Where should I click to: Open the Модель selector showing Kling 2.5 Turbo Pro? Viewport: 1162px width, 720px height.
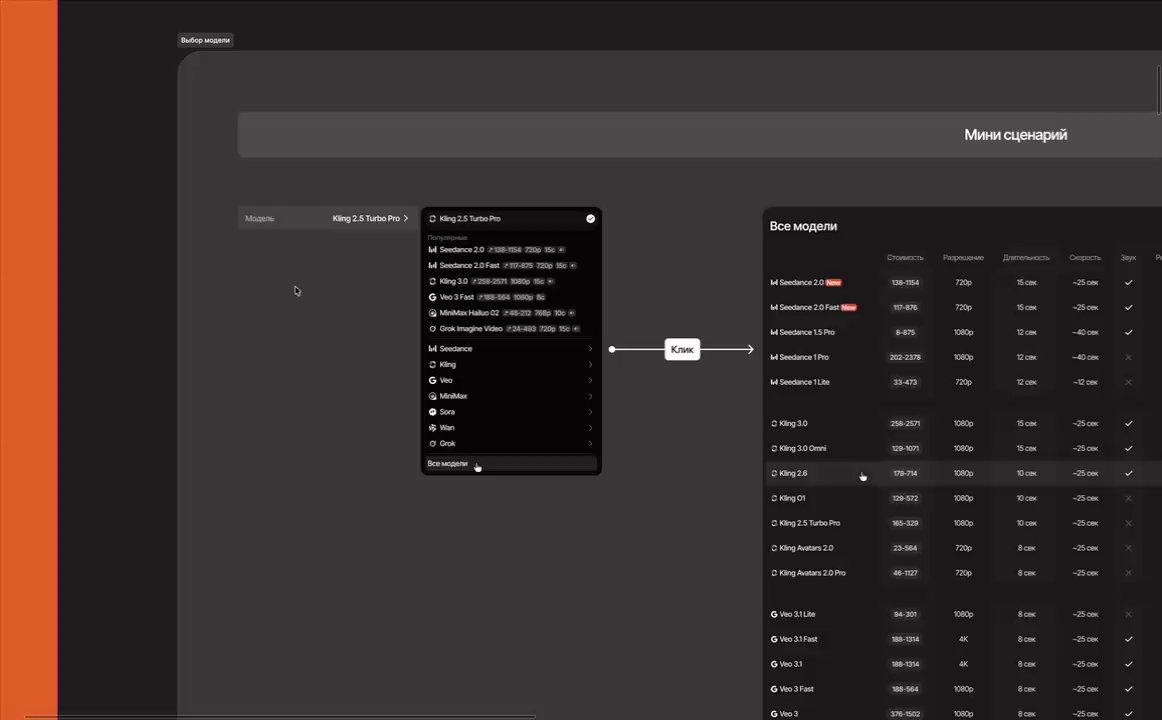point(326,219)
